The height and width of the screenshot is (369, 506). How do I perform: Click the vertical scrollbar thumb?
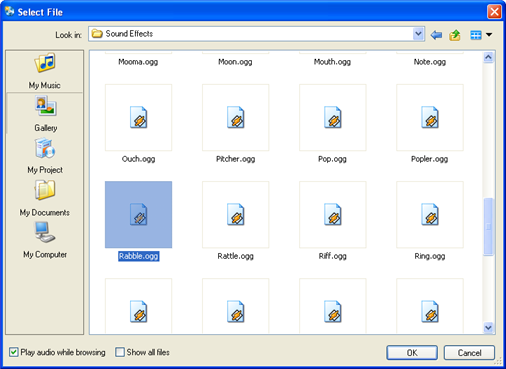[488, 227]
